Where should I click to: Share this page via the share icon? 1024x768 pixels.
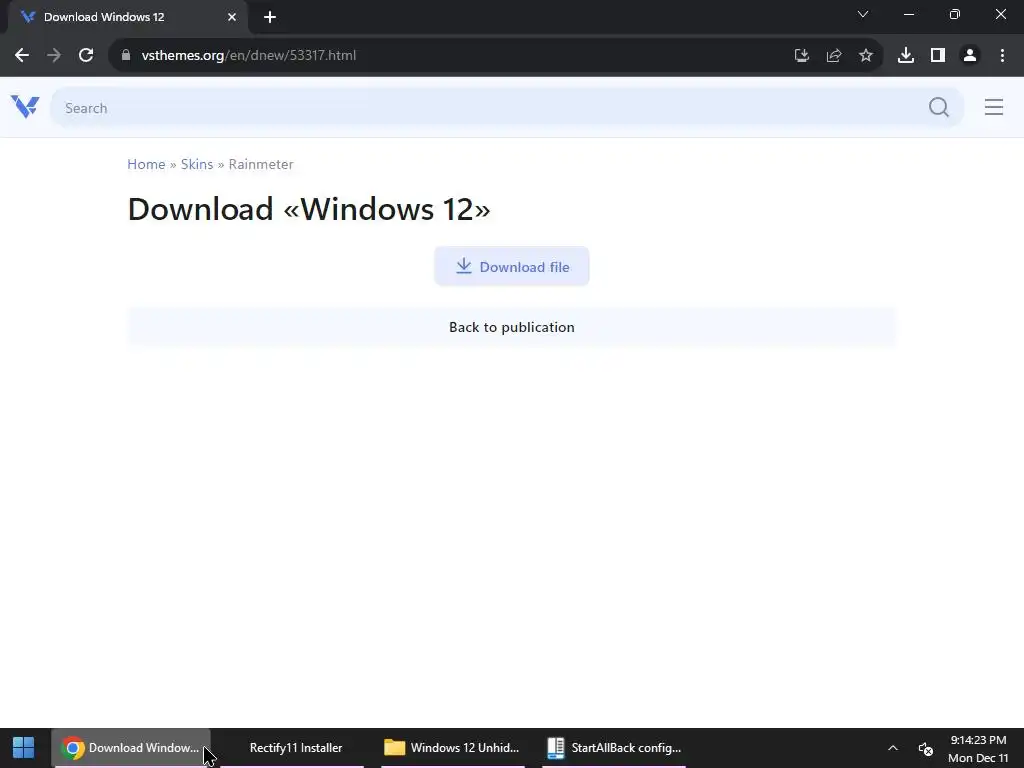coord(834,56)
